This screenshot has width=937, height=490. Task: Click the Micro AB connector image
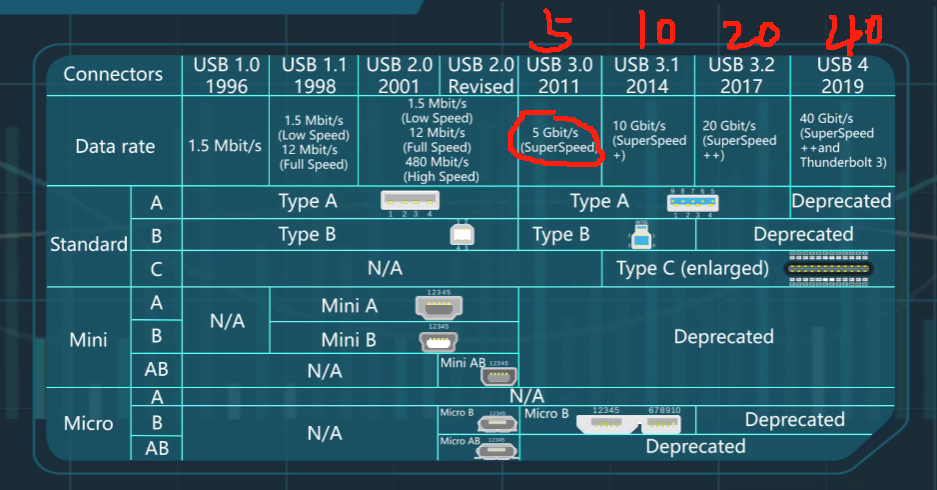[496, 451]
